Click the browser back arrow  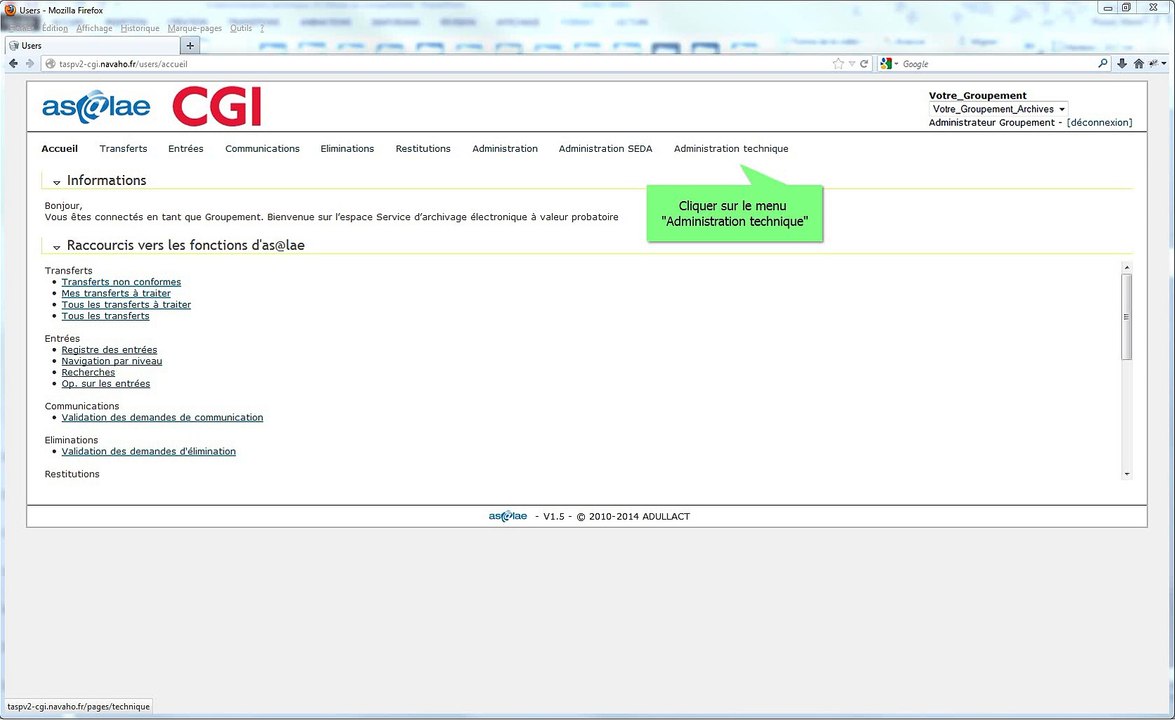click(x=14, y=64)
